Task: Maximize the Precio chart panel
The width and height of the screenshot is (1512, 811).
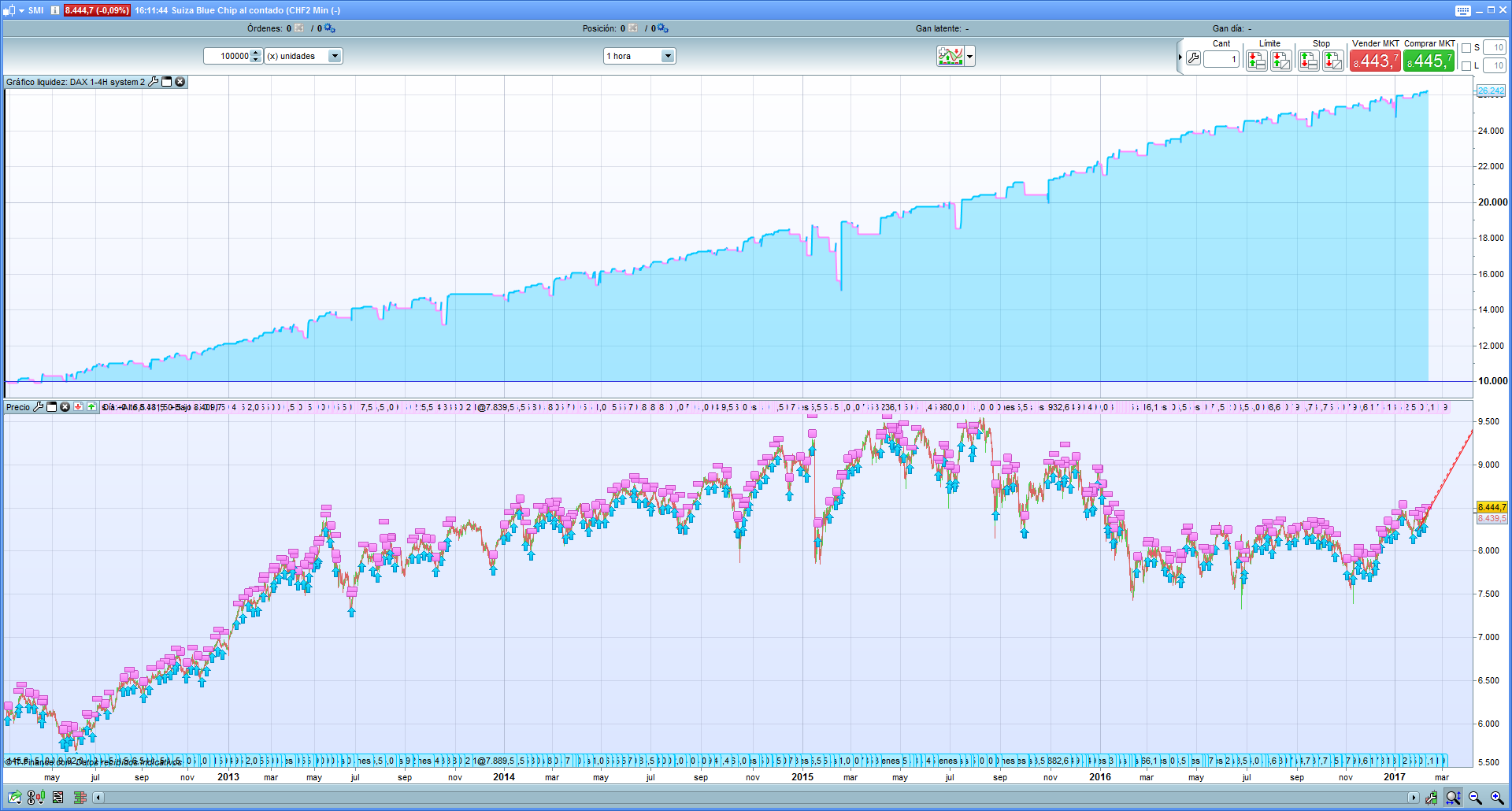Action: tap(52, 407)
